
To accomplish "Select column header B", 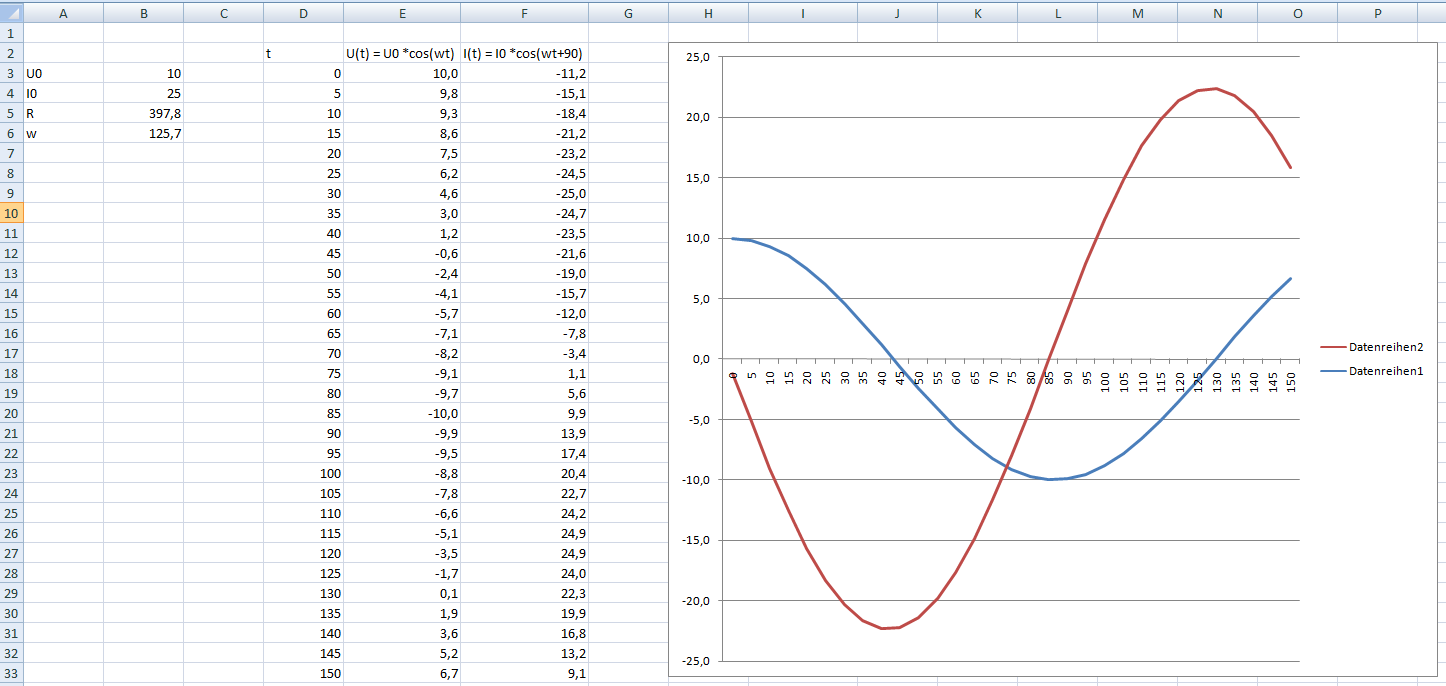I will (144, 13).
